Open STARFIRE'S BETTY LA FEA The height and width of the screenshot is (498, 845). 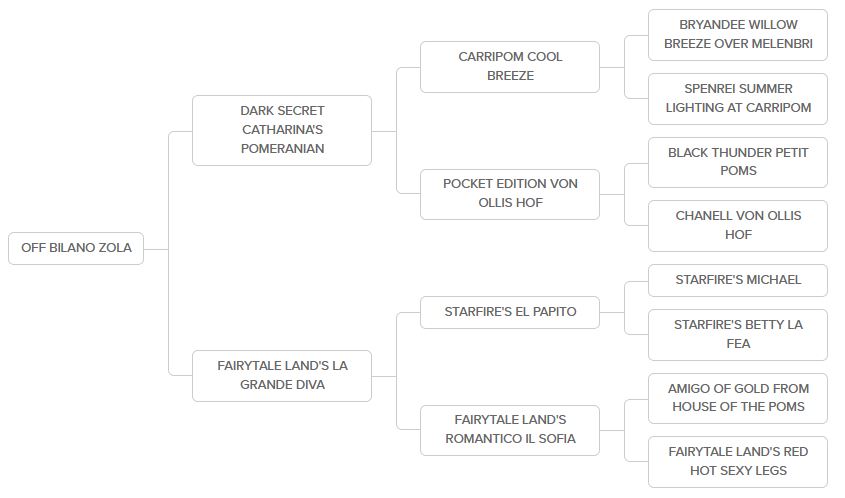point(738,334)
